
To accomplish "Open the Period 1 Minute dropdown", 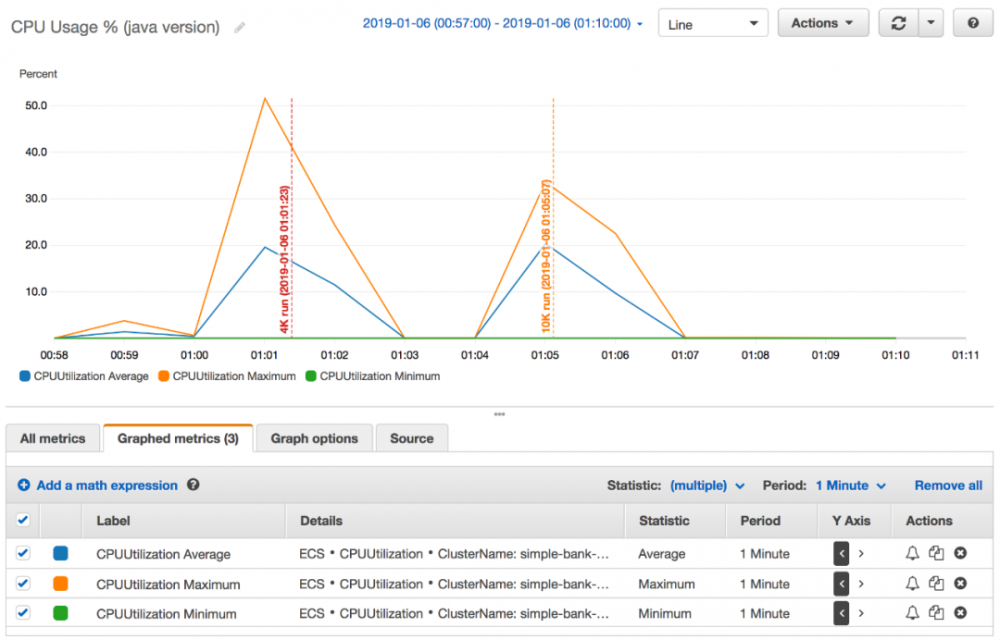I will [x=851, y=486].
